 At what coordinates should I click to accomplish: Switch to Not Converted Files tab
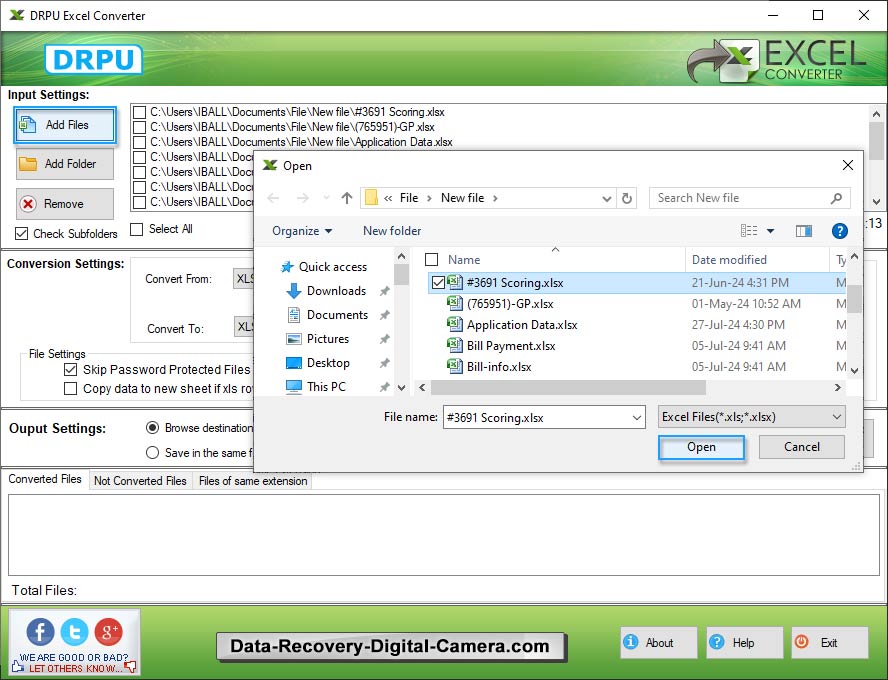140,481
